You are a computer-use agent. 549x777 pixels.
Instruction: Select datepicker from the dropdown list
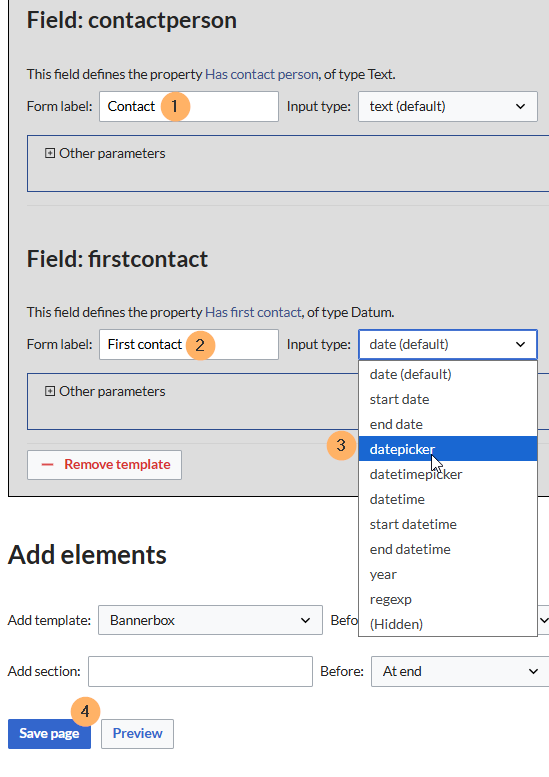[447, 449]
